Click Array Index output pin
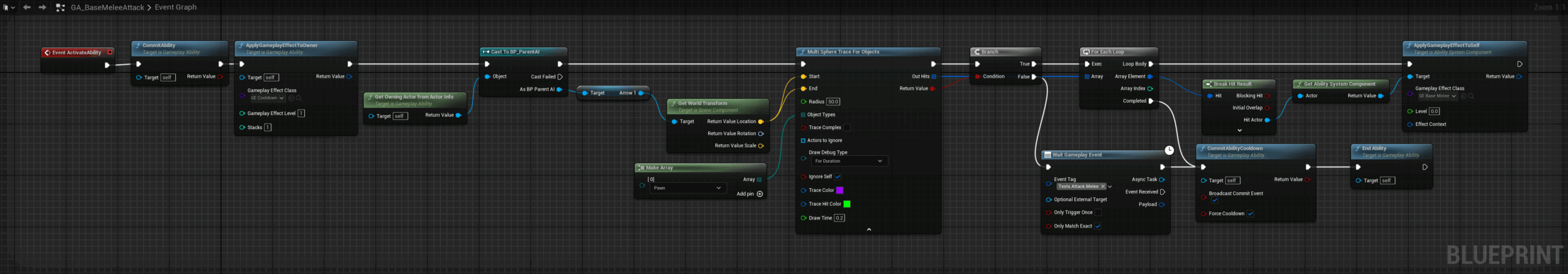 1150,89
